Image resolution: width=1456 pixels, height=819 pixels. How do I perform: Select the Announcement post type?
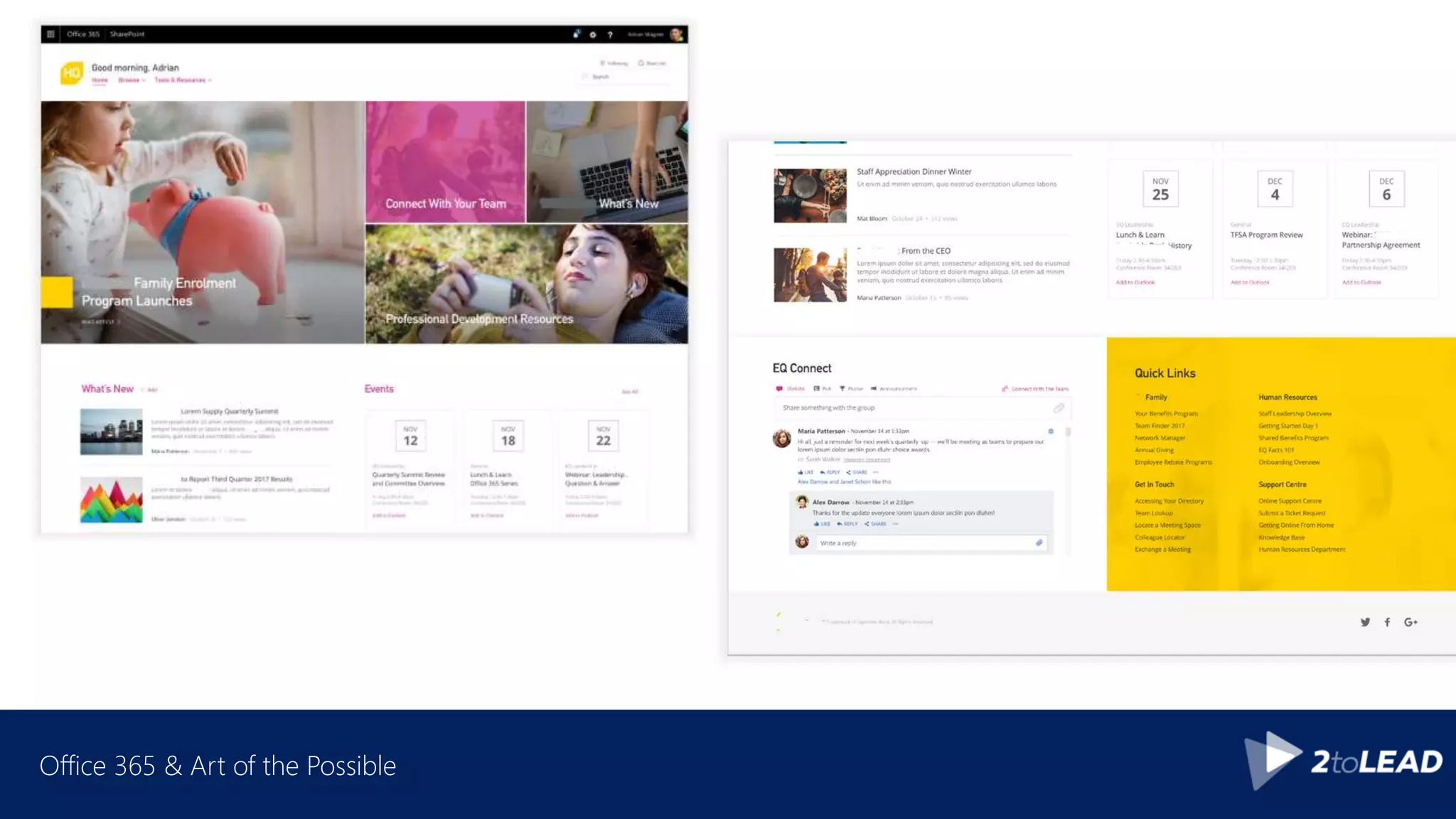coord(894,389)
